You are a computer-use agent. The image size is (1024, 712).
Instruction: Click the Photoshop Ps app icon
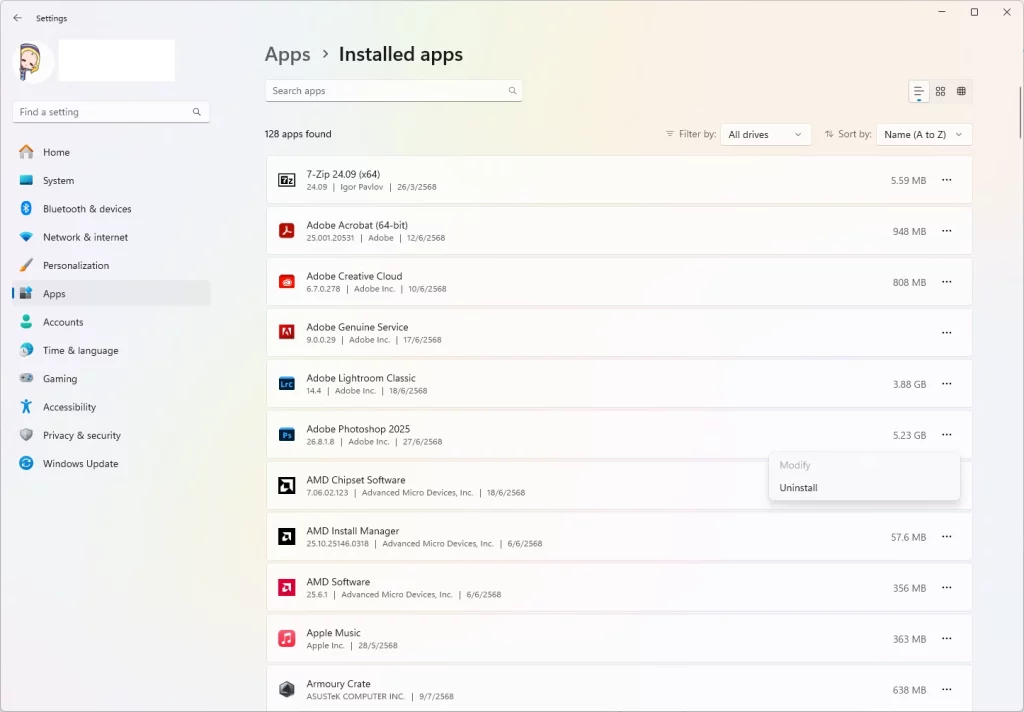pos(287,434)
